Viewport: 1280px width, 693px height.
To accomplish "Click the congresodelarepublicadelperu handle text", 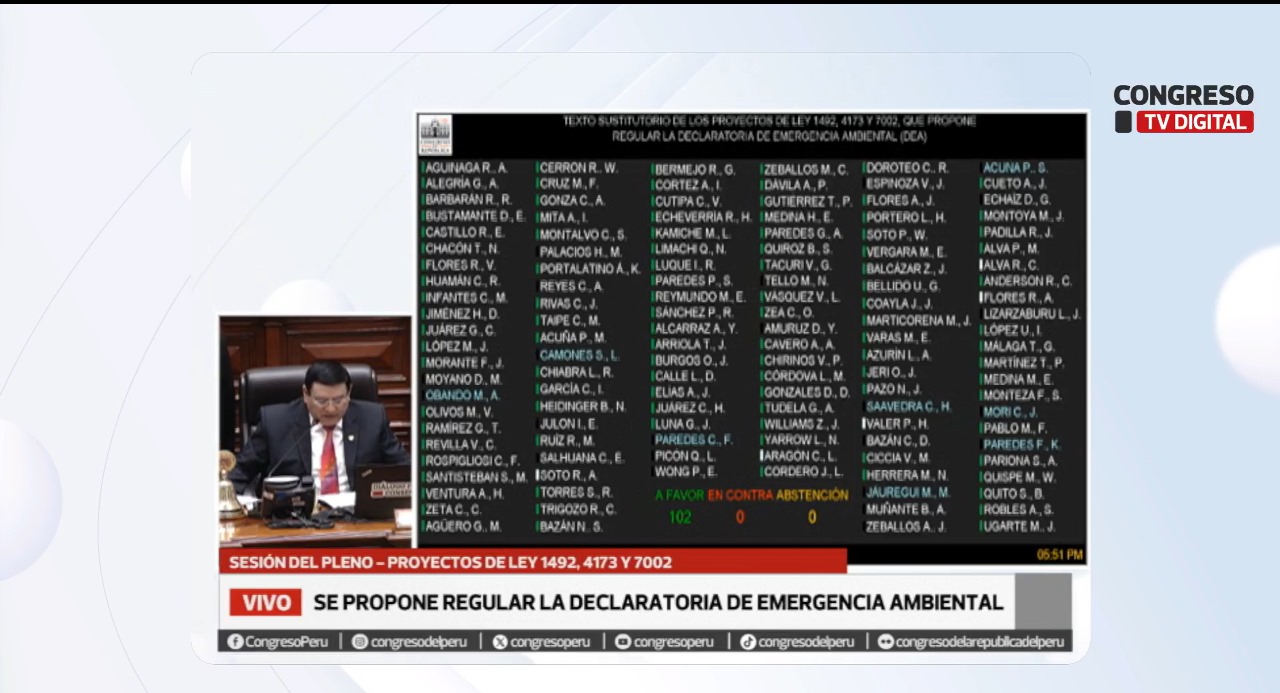I will [x=979, y=642].
